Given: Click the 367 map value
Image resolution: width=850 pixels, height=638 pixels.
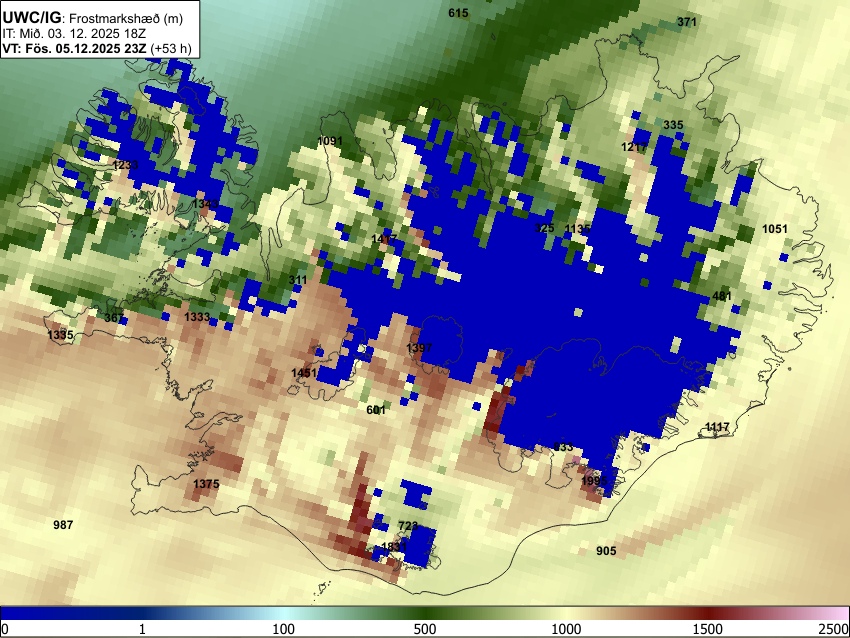Looking at the screenshot, I should 113,318.
